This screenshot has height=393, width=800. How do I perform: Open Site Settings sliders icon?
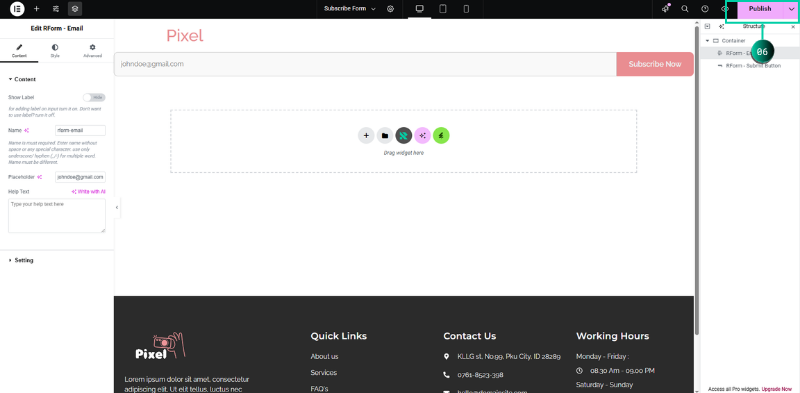[x=56, y=9]
